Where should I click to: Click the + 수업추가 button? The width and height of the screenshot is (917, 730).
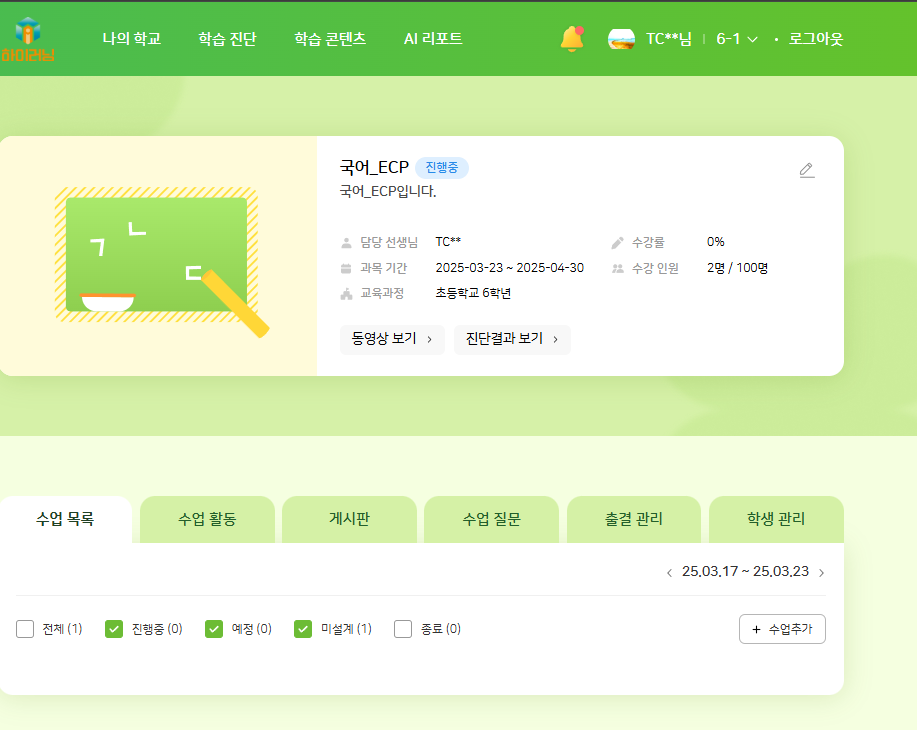(x=782, y=629)
